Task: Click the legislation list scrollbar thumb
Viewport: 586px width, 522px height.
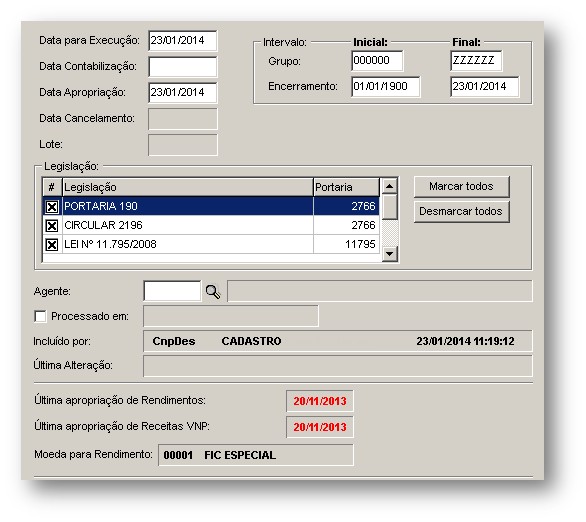Action: point(389,206)
